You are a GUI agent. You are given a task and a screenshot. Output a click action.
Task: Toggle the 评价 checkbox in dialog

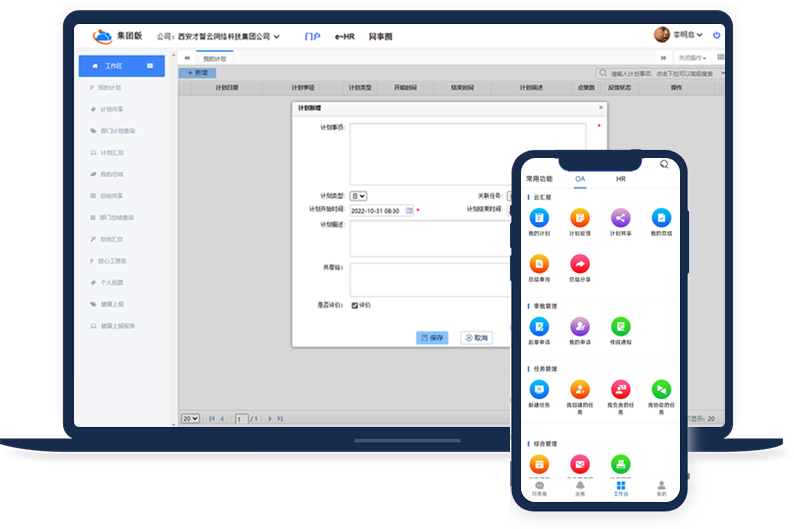(x=355, y=305)
